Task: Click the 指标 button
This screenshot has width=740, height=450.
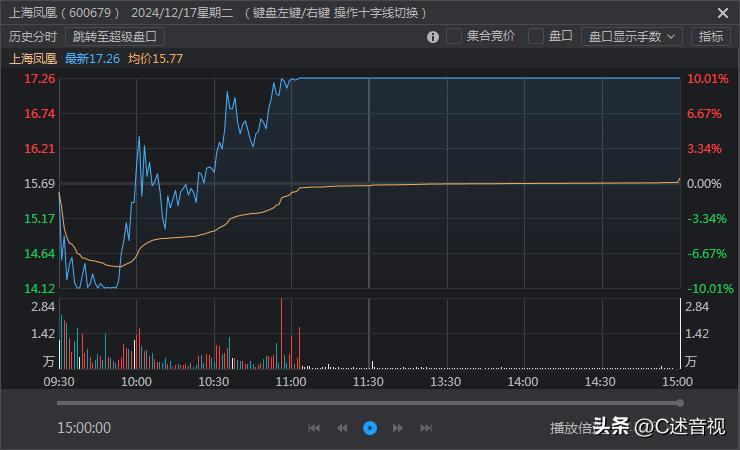Action: [710, 36]
